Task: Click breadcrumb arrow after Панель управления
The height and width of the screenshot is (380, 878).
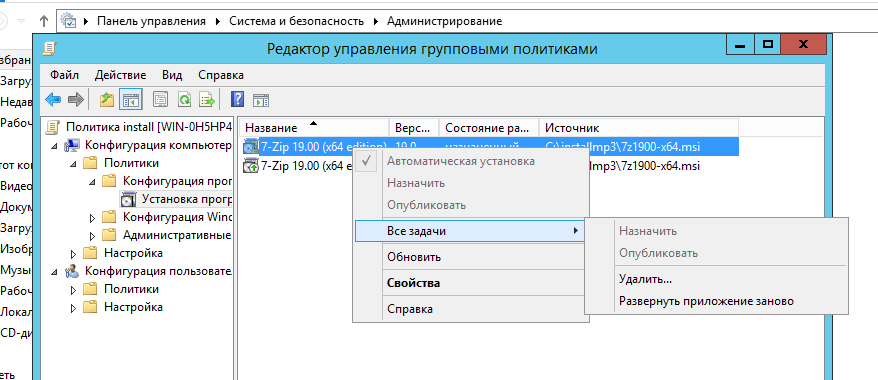Action: click(x=217, y=21)
